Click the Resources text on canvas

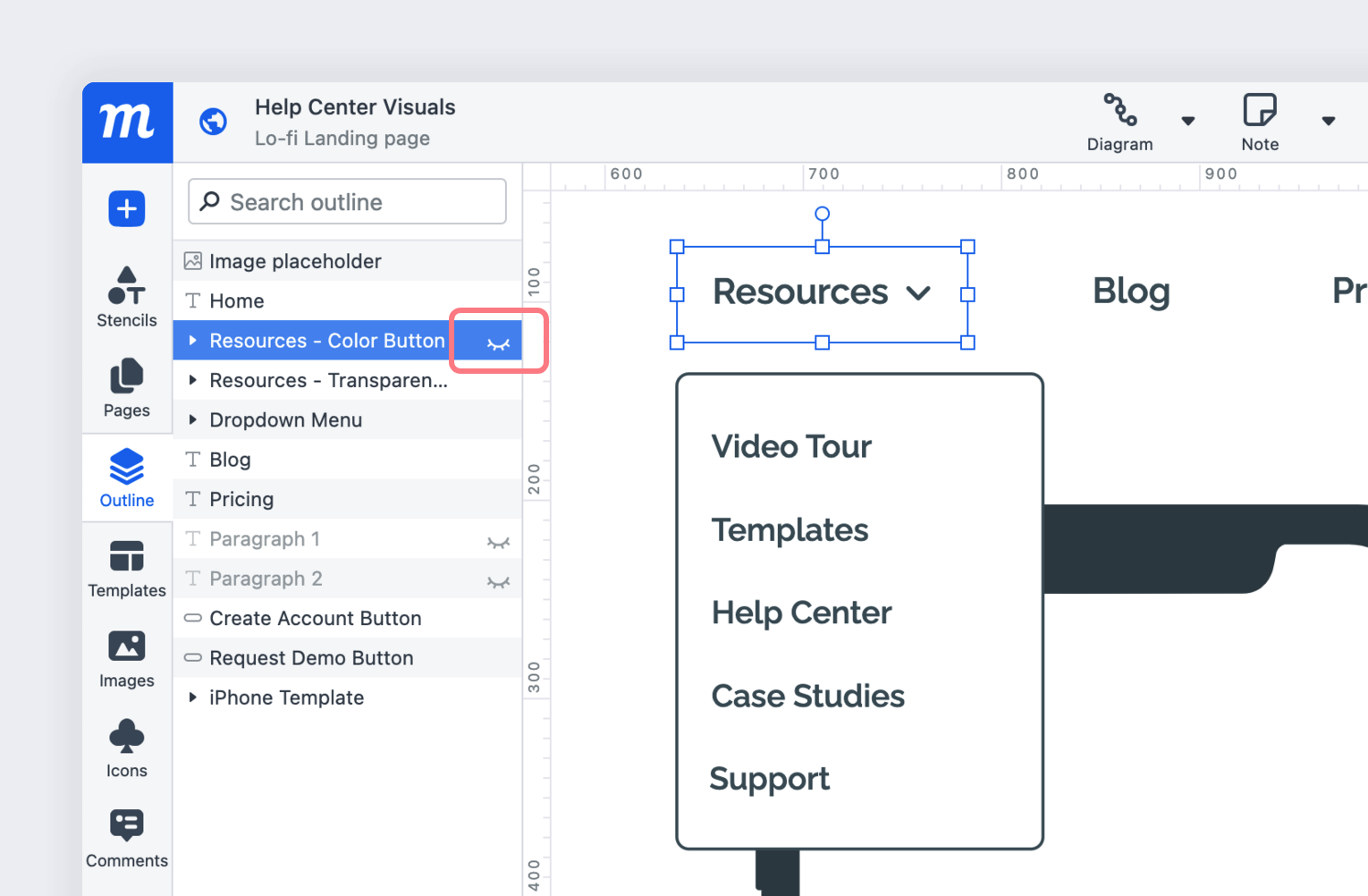point(800,292)
